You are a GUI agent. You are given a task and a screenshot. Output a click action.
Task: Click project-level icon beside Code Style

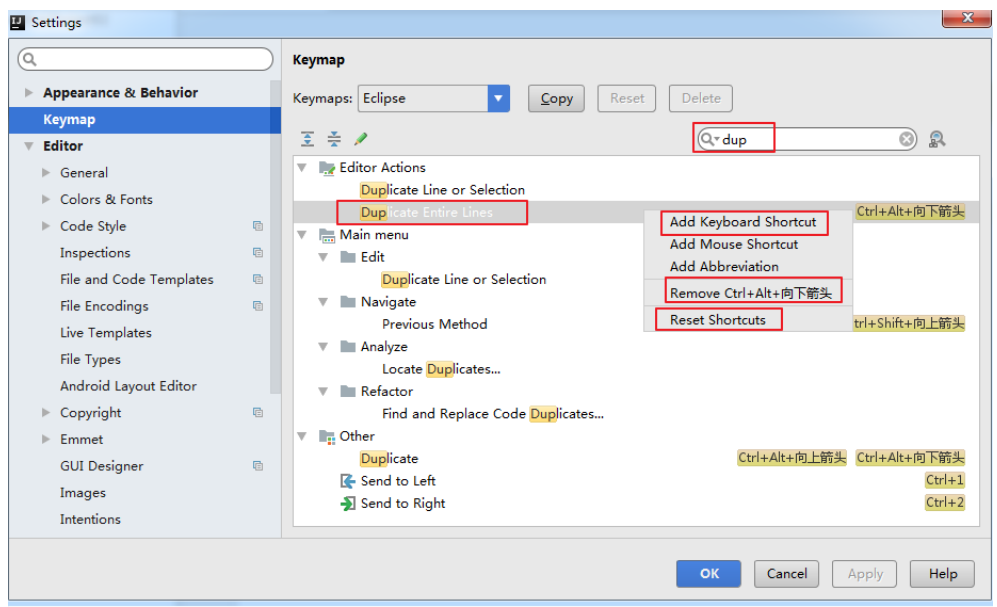(258, 226)
